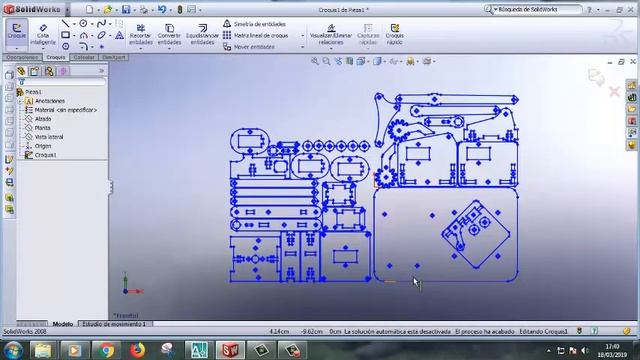
Task: Open dropdown arrow under Croquis button
Action: 17,49
